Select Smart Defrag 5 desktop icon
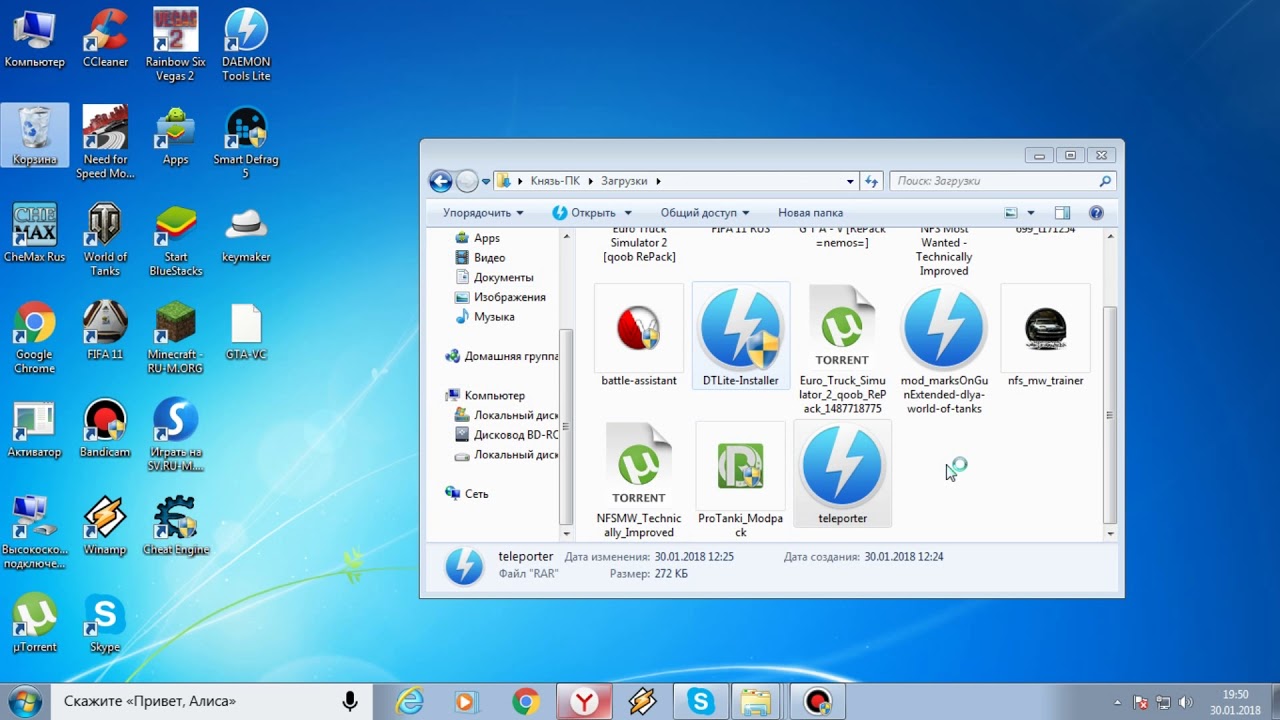The height and width of the screenshot is (720, 1280). pyautogui.click(x=246, y=142)
